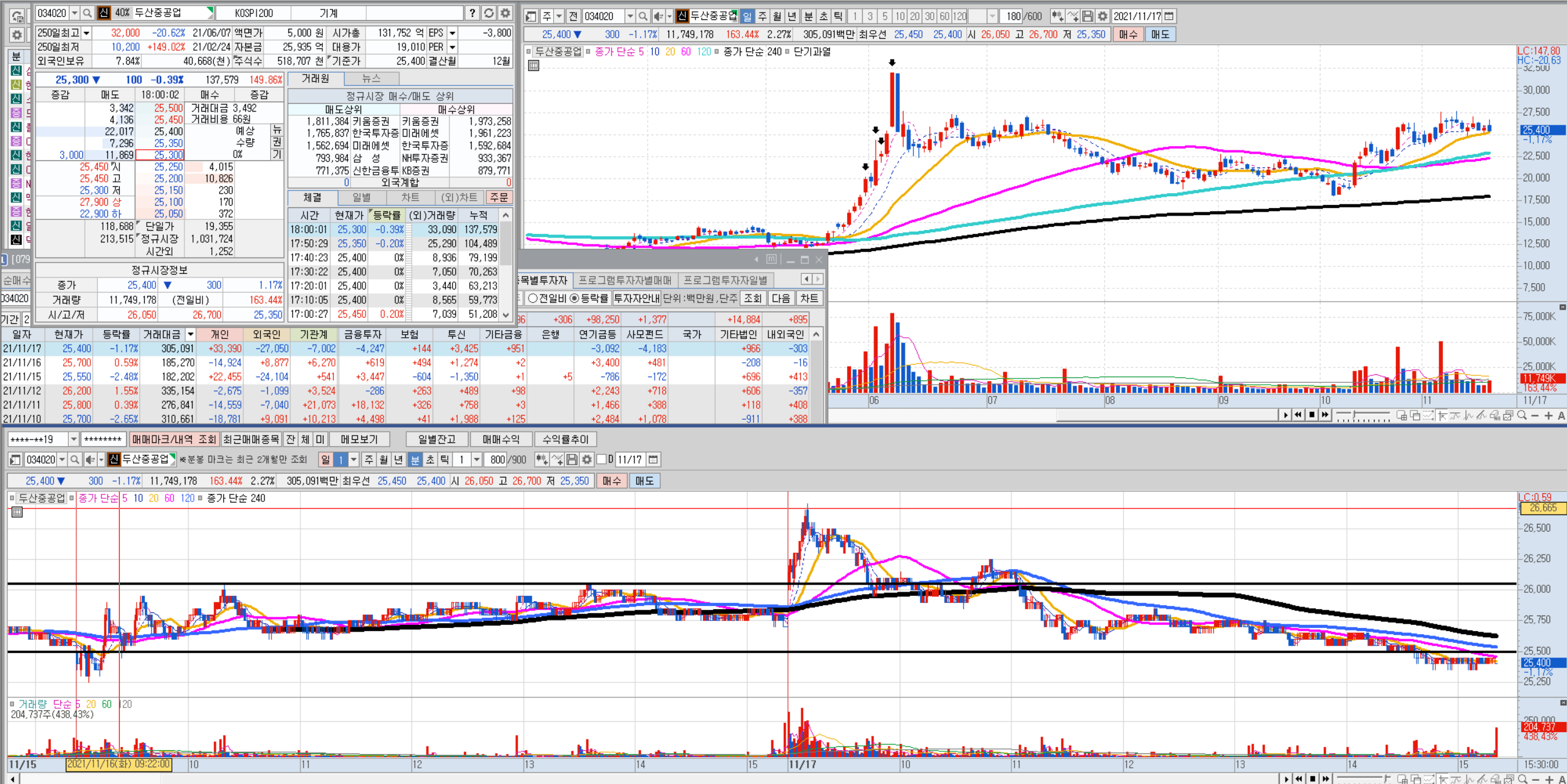Open calendar icon next to 11/17 in minute chart

(653, 460)
